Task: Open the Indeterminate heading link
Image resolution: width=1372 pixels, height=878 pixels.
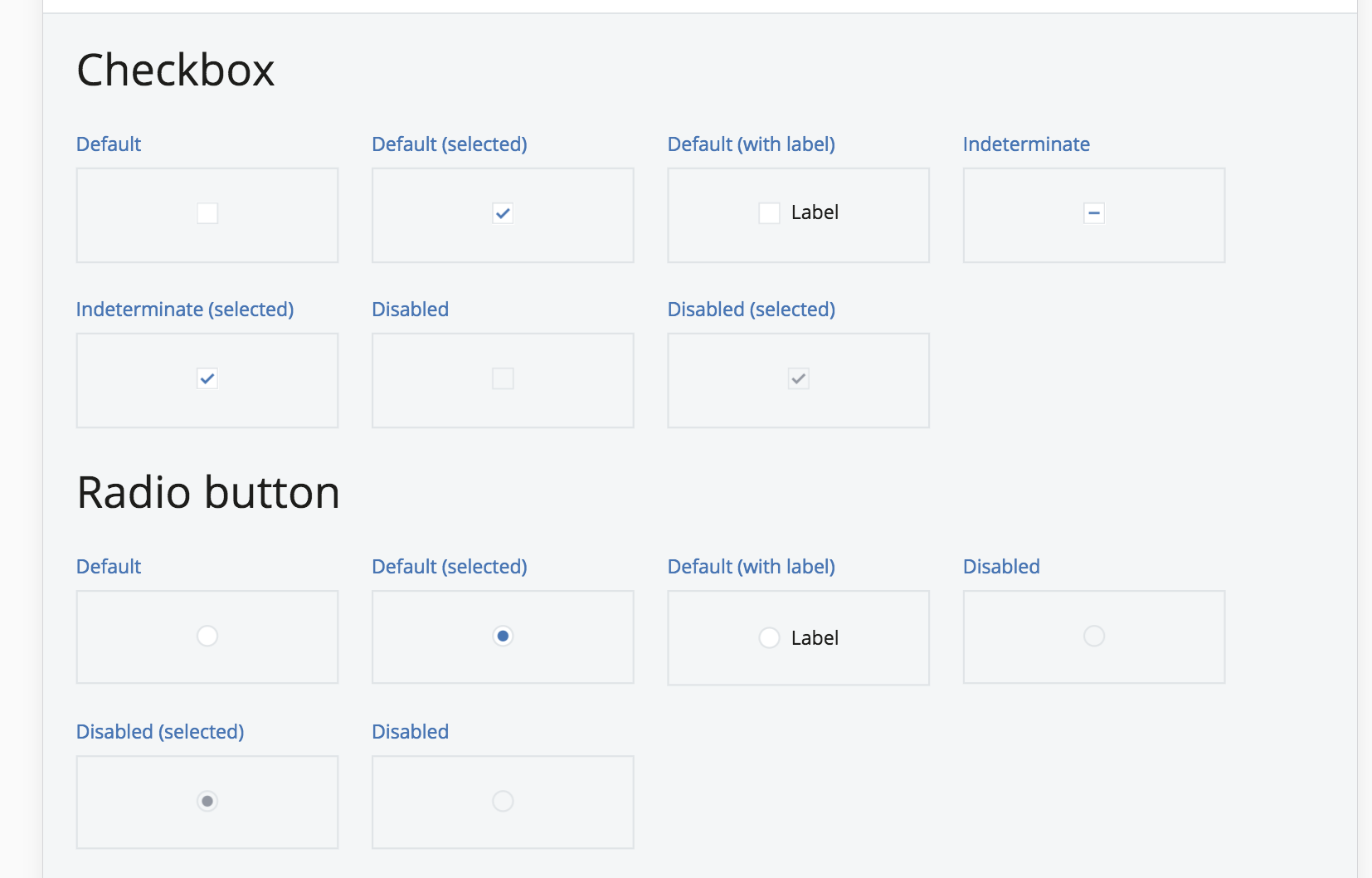Action: 1026,144
